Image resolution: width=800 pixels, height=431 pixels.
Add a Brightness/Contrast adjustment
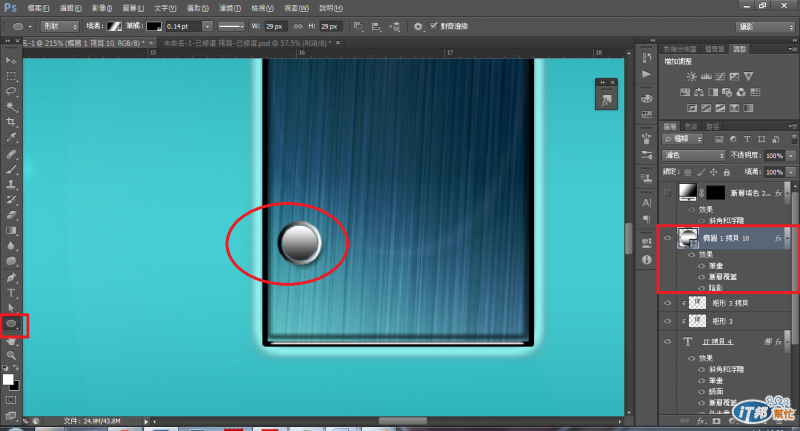click(x=691, y=77)
